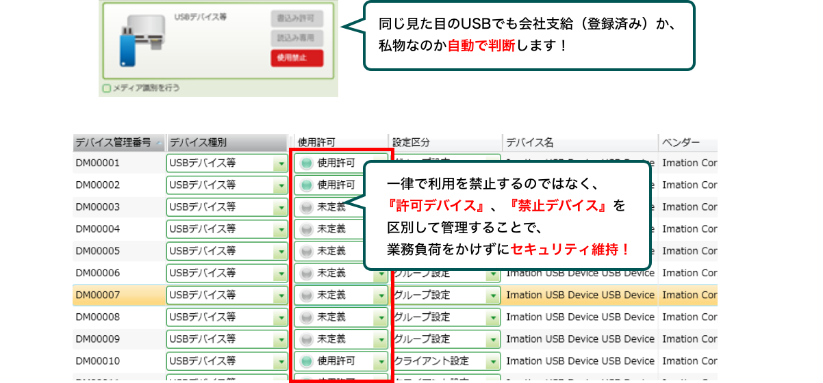Open device type dropdown for DM00006

[x=281, y=273]
